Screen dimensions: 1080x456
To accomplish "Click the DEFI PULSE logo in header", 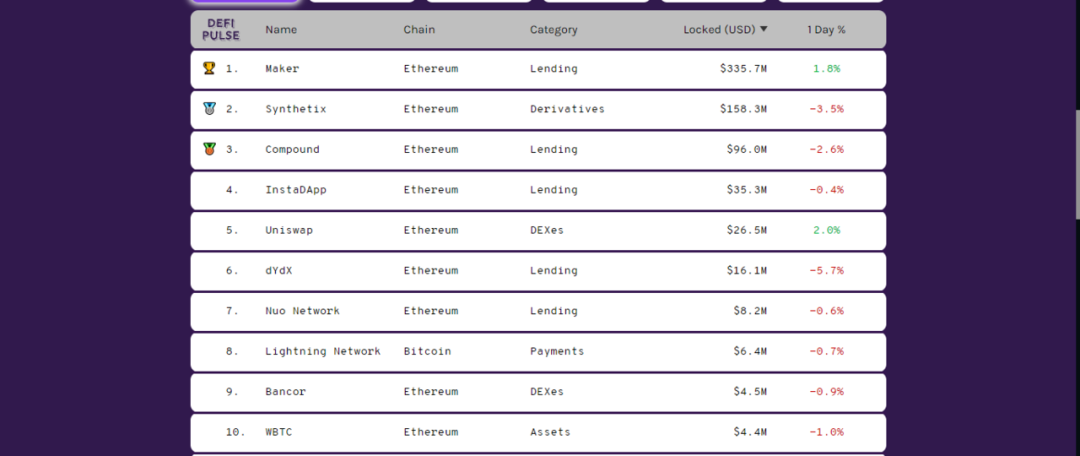I will [x=221, y=30].
